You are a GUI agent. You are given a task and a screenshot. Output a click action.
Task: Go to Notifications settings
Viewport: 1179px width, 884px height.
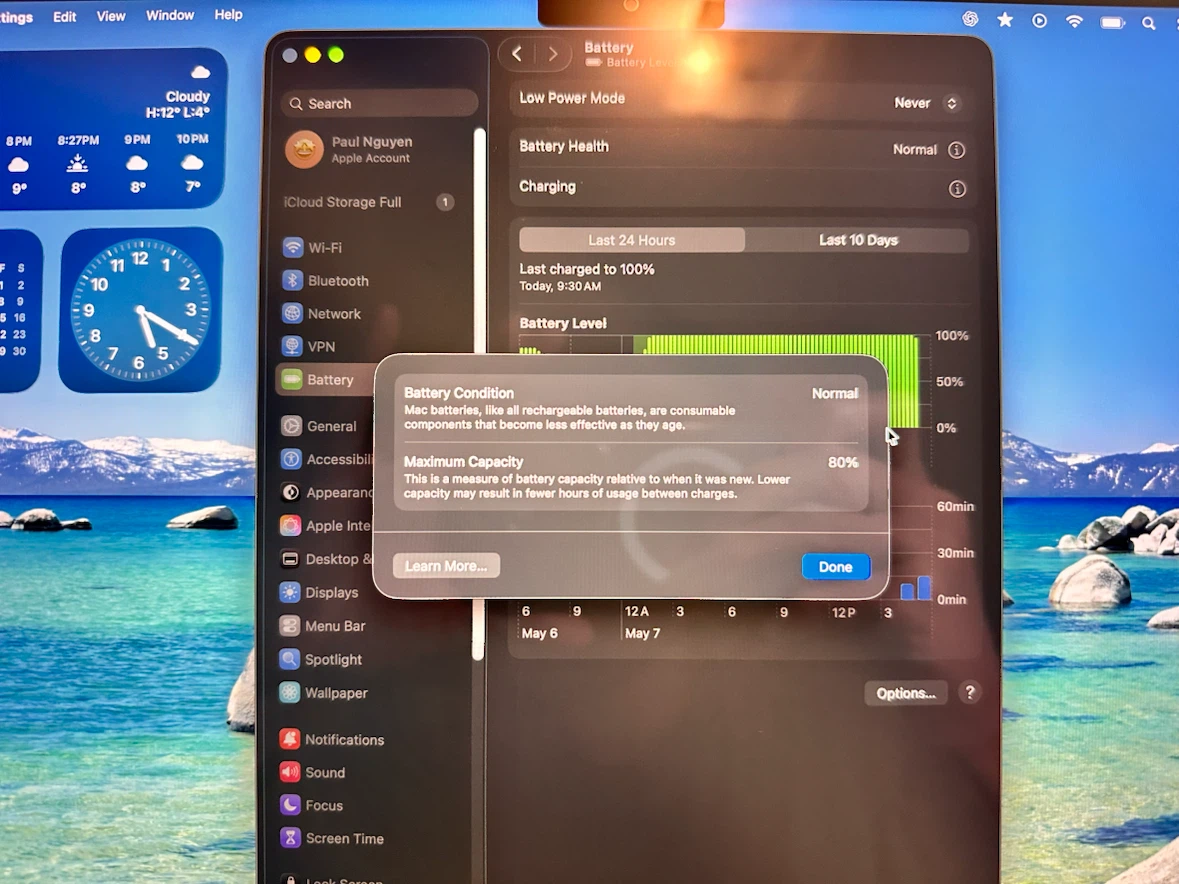332,740
